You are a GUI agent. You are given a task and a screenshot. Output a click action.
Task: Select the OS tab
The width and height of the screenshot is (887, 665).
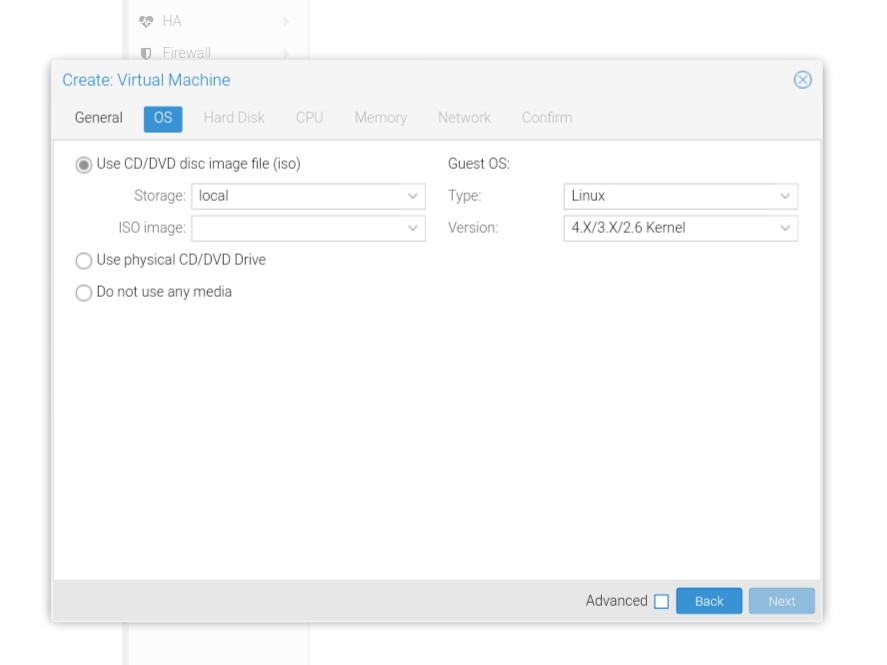point(163,118)
